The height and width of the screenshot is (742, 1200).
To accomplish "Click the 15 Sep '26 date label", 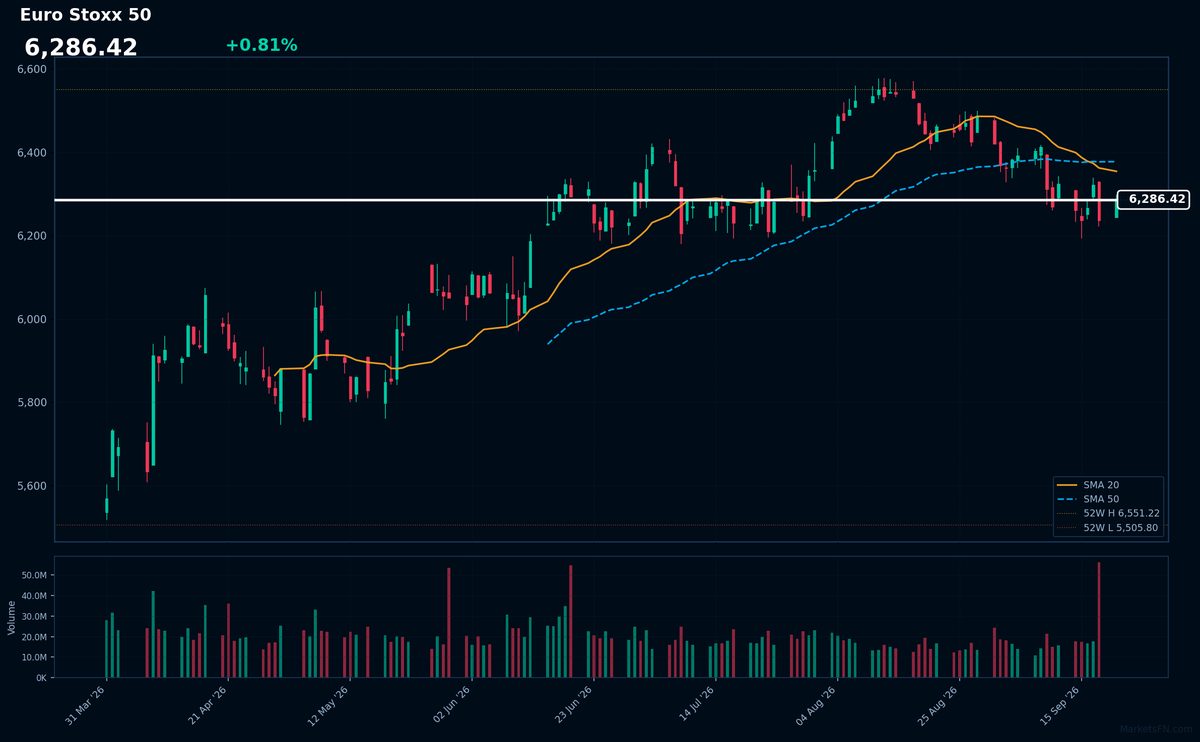I will click(1060, 705).
